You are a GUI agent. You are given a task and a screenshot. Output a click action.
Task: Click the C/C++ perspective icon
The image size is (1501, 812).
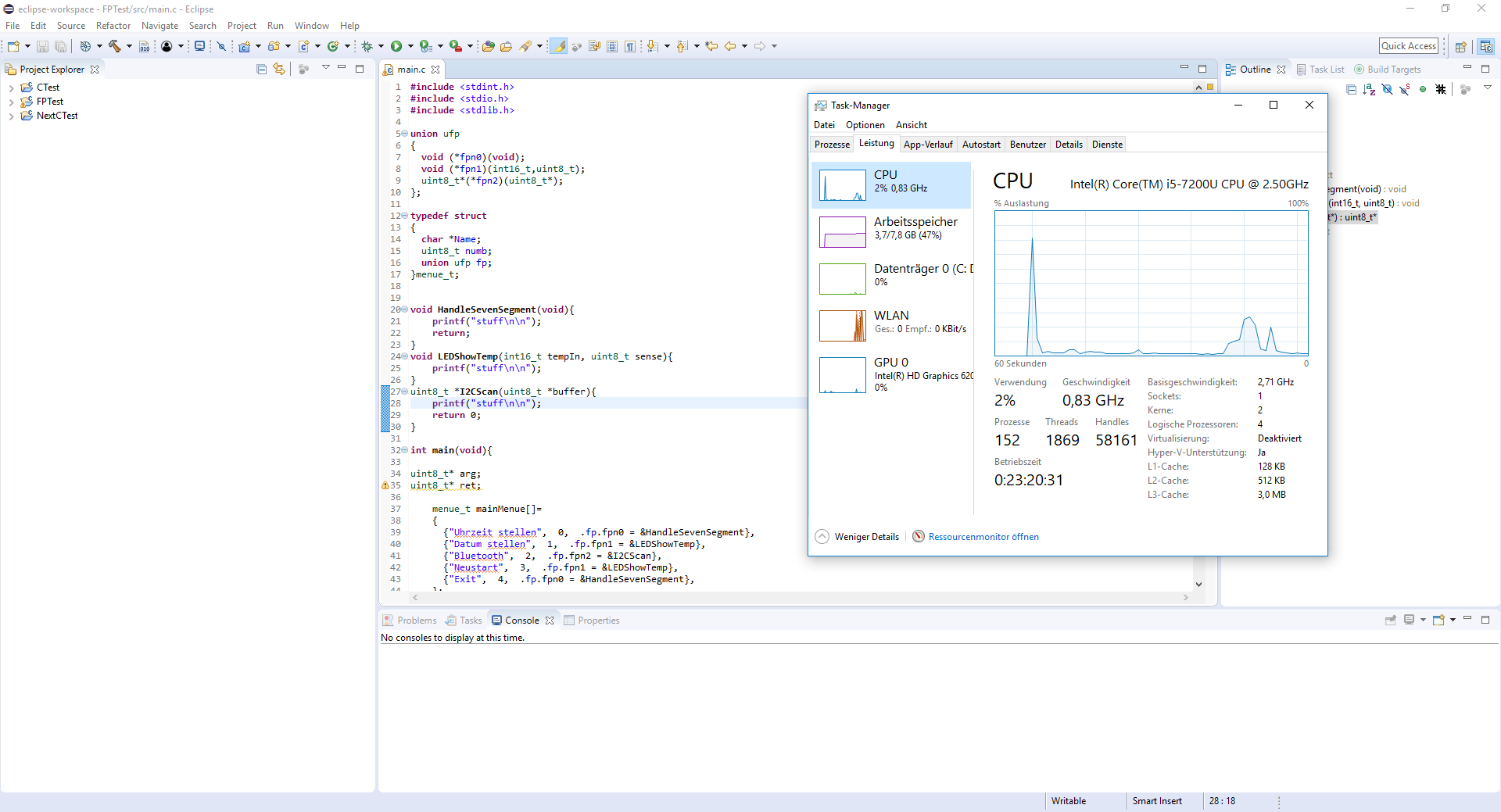pyautogui.click(x=1486, y=47)
